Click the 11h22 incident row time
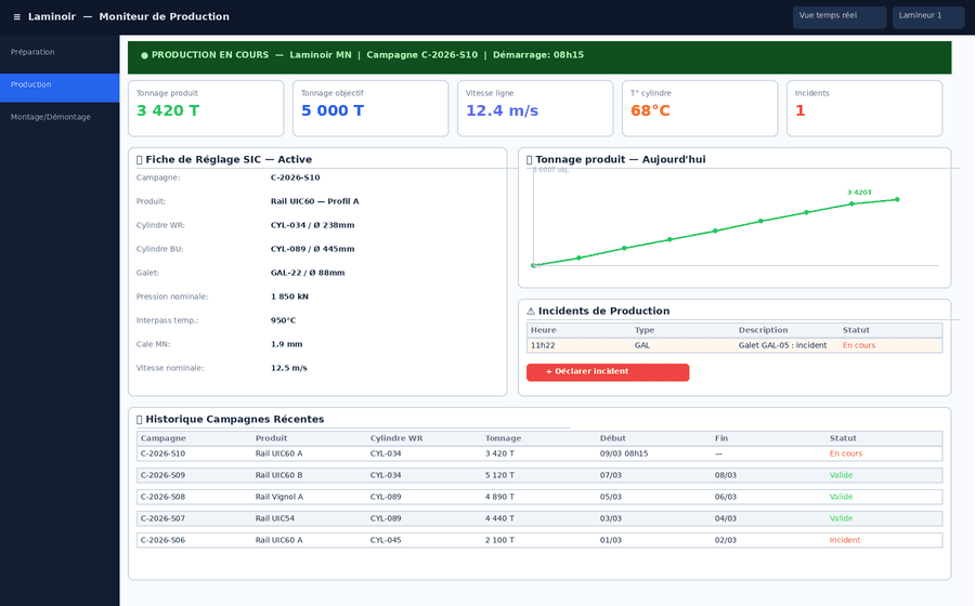The width and height of the screenshot is (976, 606). point(543,345)
